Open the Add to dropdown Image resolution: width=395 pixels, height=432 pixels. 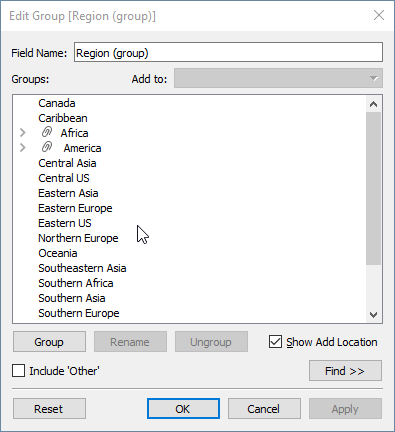[x=278, y=79]
